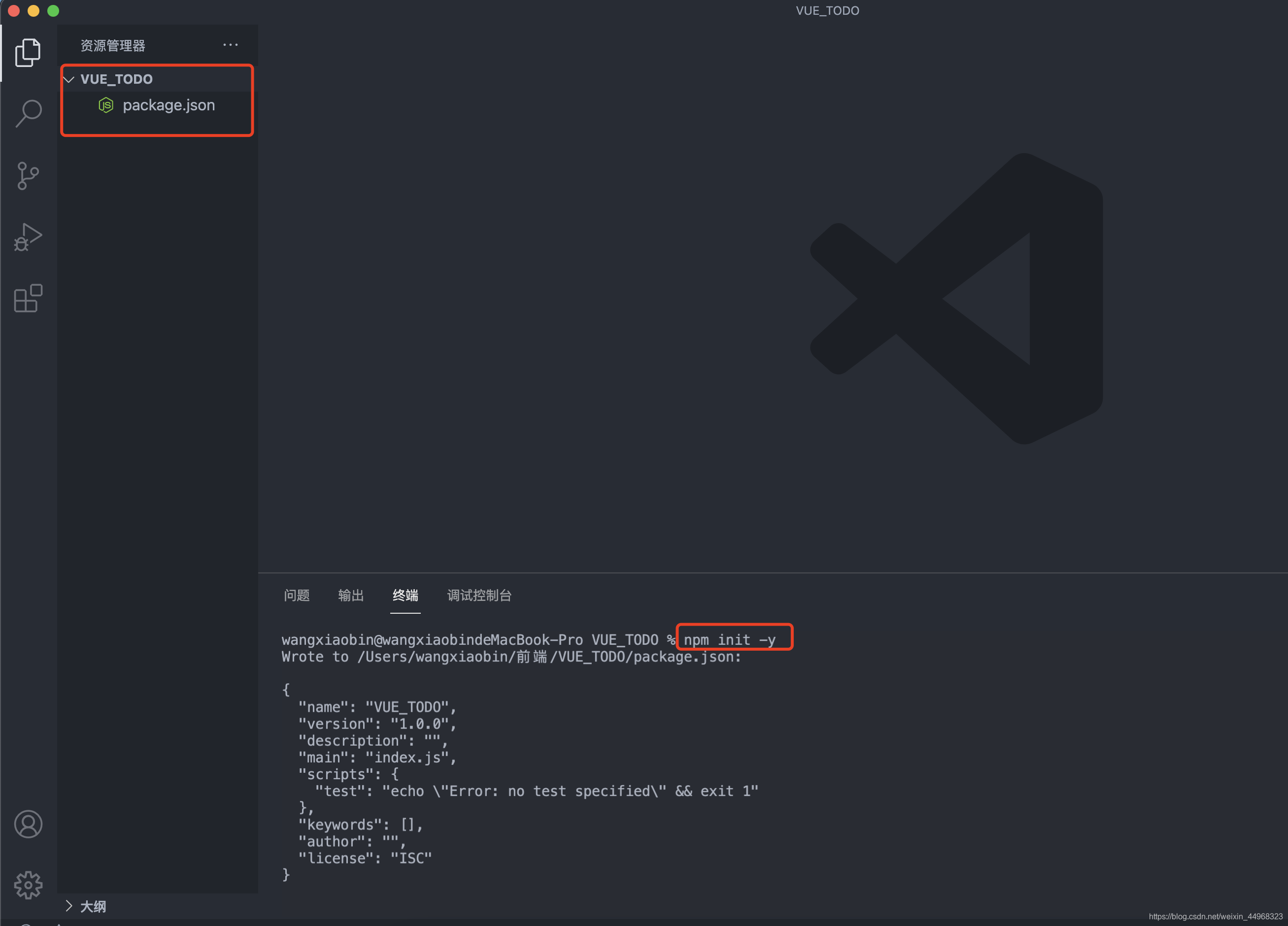This screenshot has width=1288, height=926.
Task: Click the "test" echo script line
Action: [x=537, y=791]
